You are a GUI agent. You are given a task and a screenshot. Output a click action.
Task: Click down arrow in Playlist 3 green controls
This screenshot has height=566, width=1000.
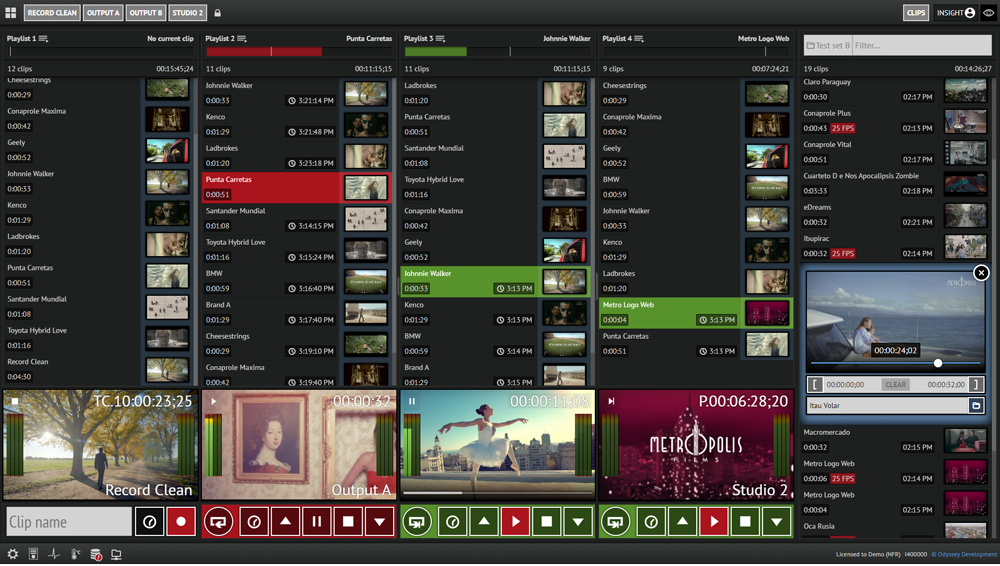(x=578, y=522)
